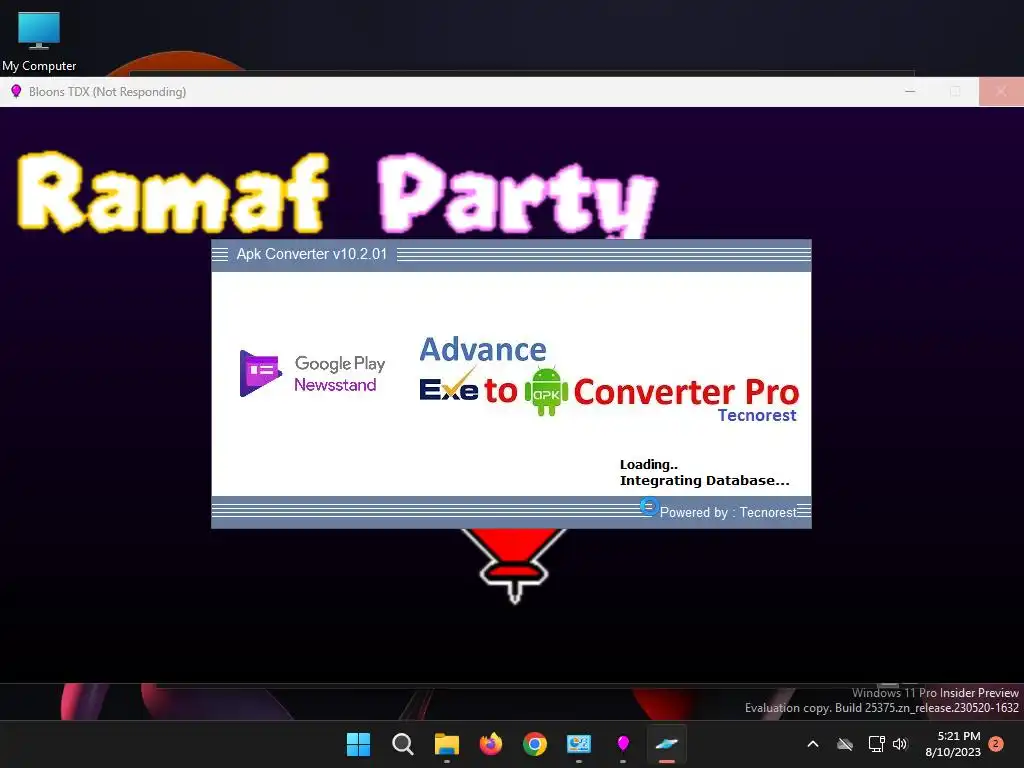Open the My Computer desktop icon
This screenshot has height=768, width=1024.
pos(39,41)
